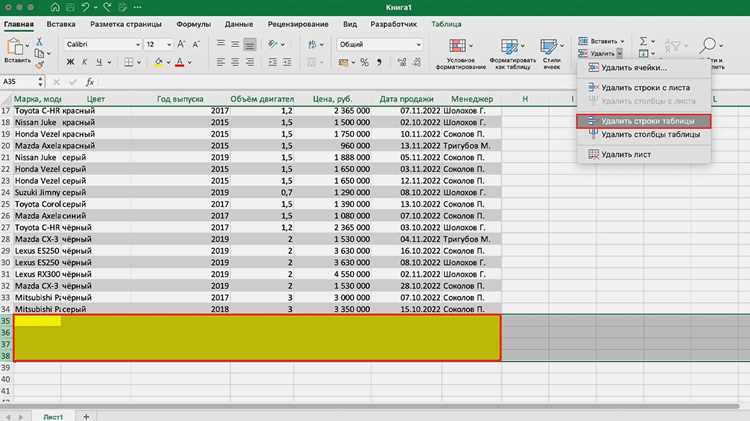This screenshot has height=421, width=750.
Task: Click the currency number format icon
Action: (343, 62)
